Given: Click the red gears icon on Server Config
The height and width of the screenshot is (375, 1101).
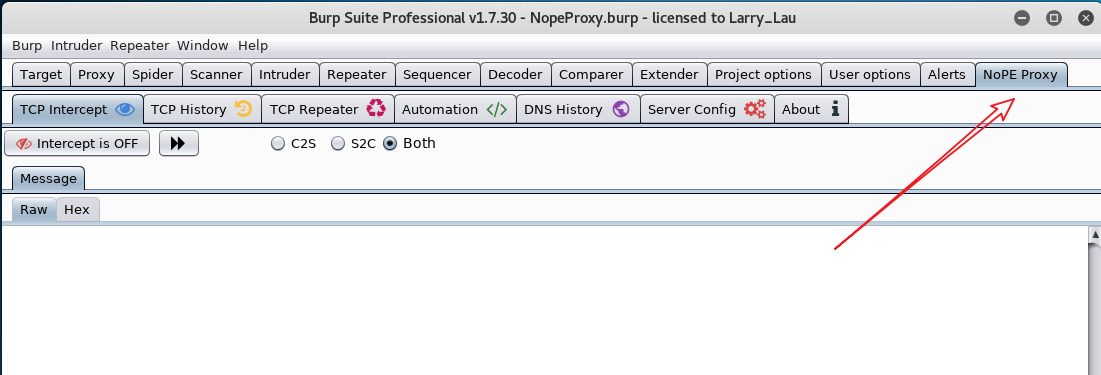Looking at the screenshot, I should [755, 110].
